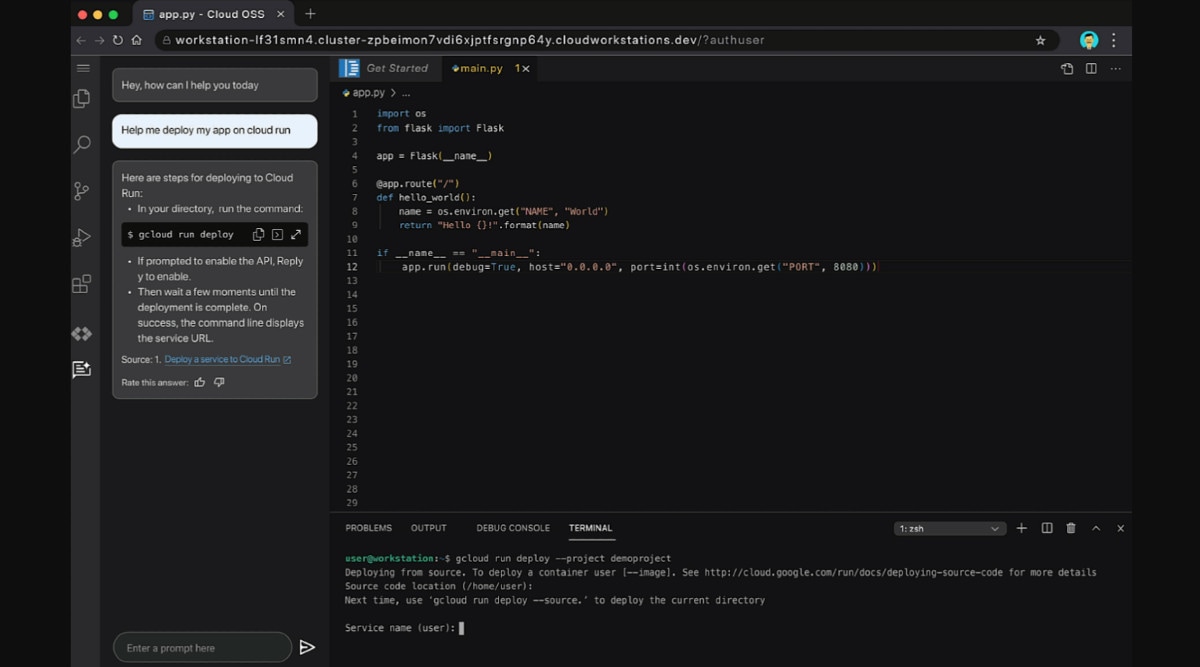Rate the answer with thumbs down
The height and width of the screenshot is (667, 1200).
point(218,381)
